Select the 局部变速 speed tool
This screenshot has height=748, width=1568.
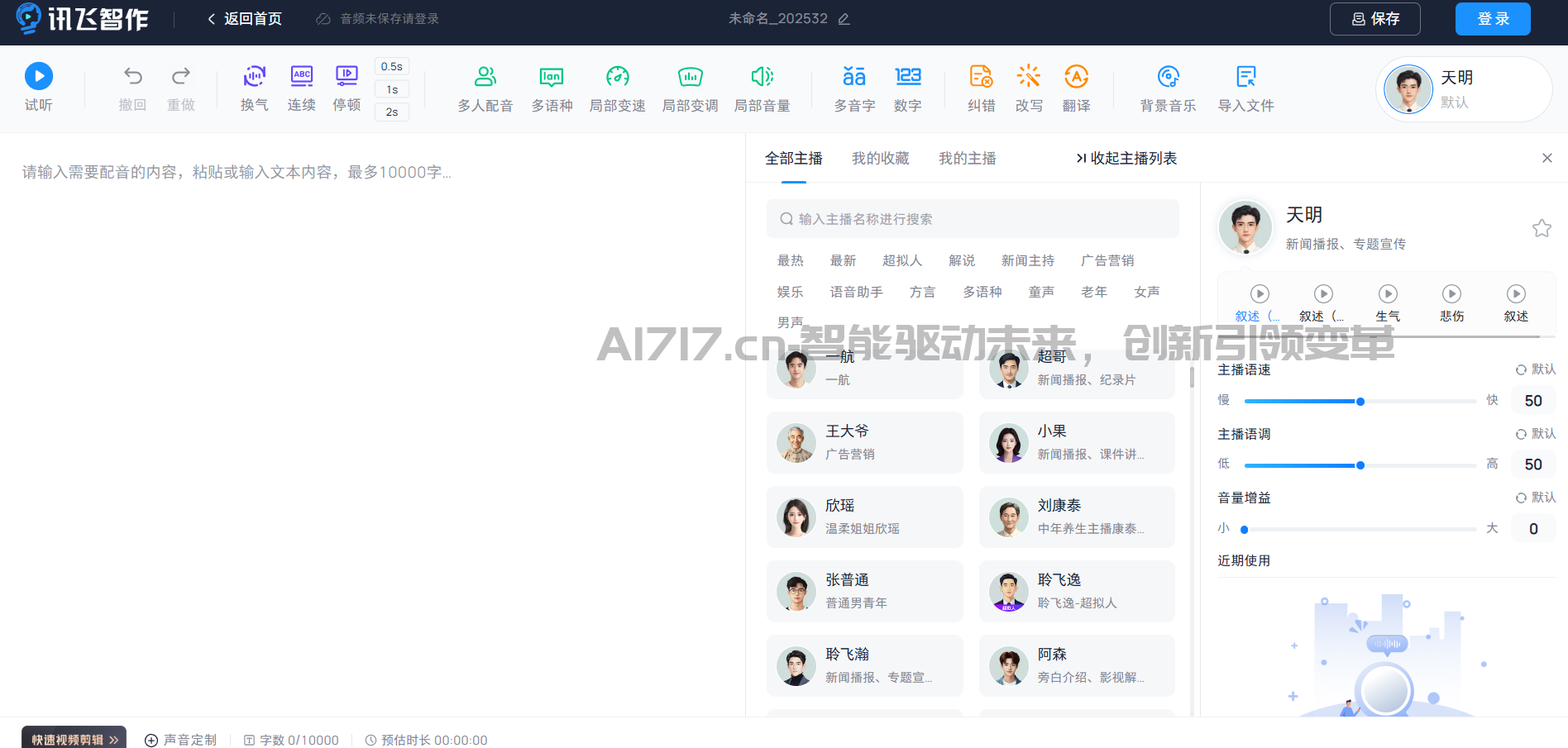pos(617,88)
